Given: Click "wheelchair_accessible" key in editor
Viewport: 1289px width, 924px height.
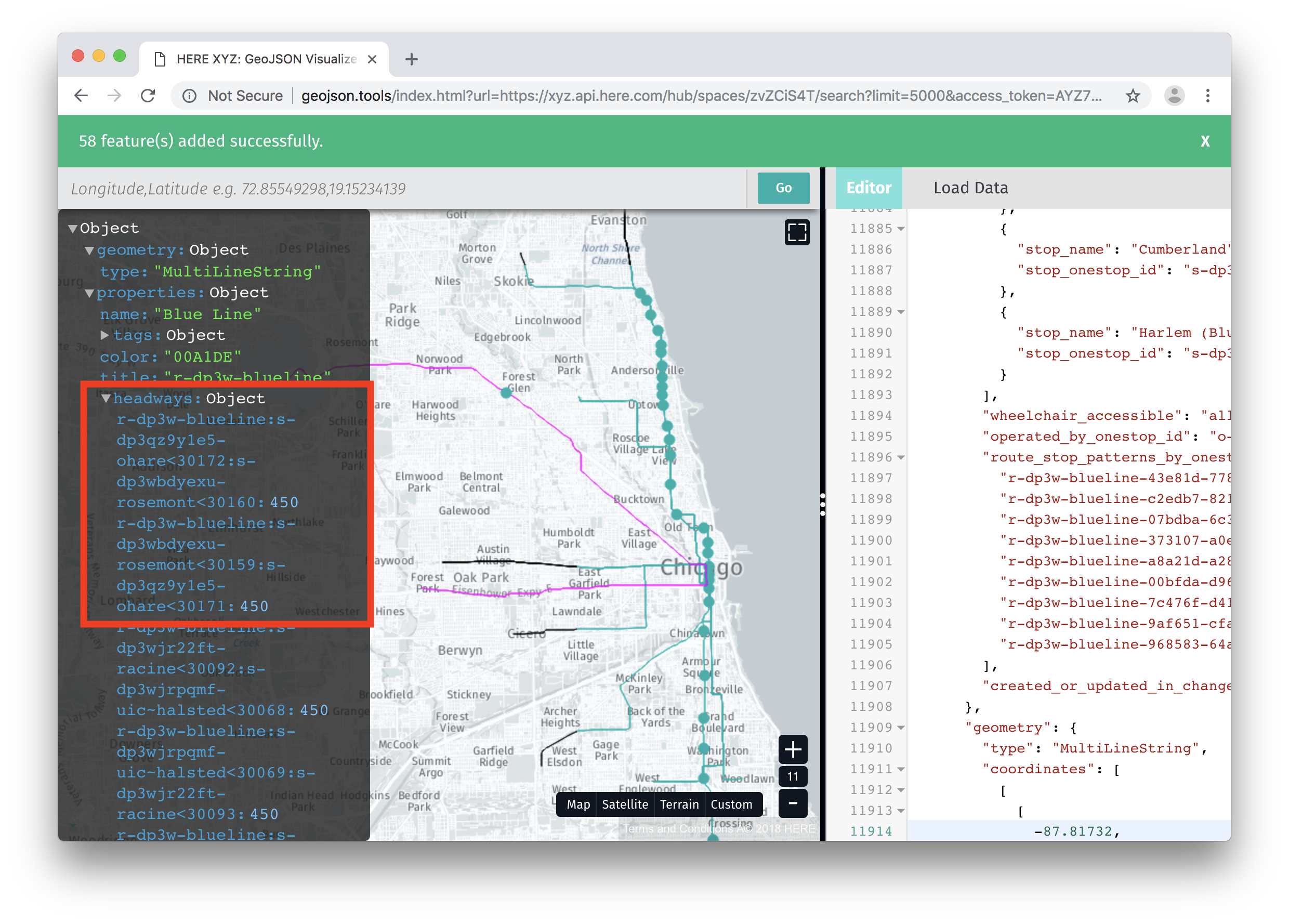Looking at the screenshot, I should (1083, 416).
